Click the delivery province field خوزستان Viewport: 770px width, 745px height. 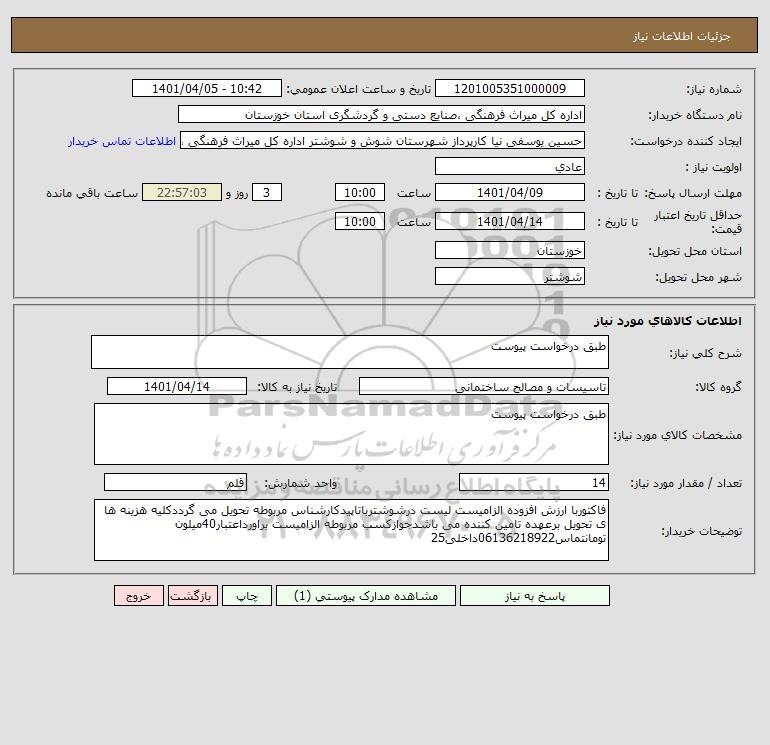point(510,250)
